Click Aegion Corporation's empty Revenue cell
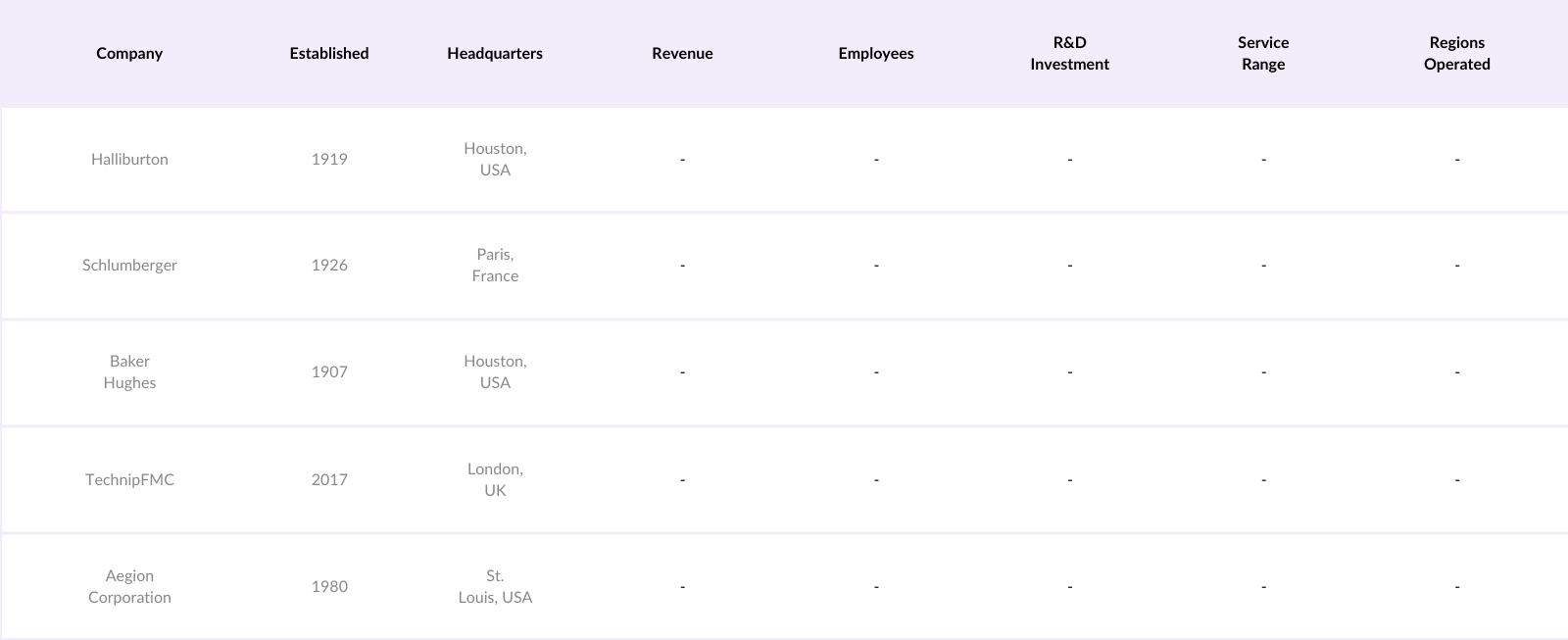Image resolution: width=1568 pixels, height=640 pixels. [682, 587]
